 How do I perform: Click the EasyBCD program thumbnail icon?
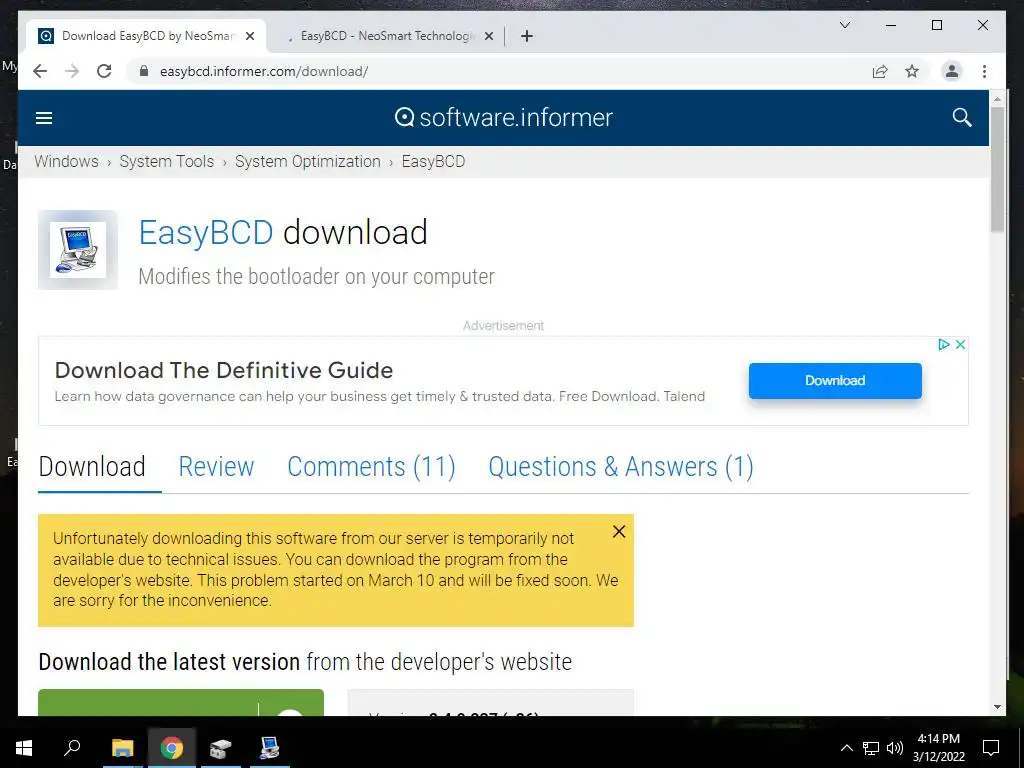pos(78,249)
